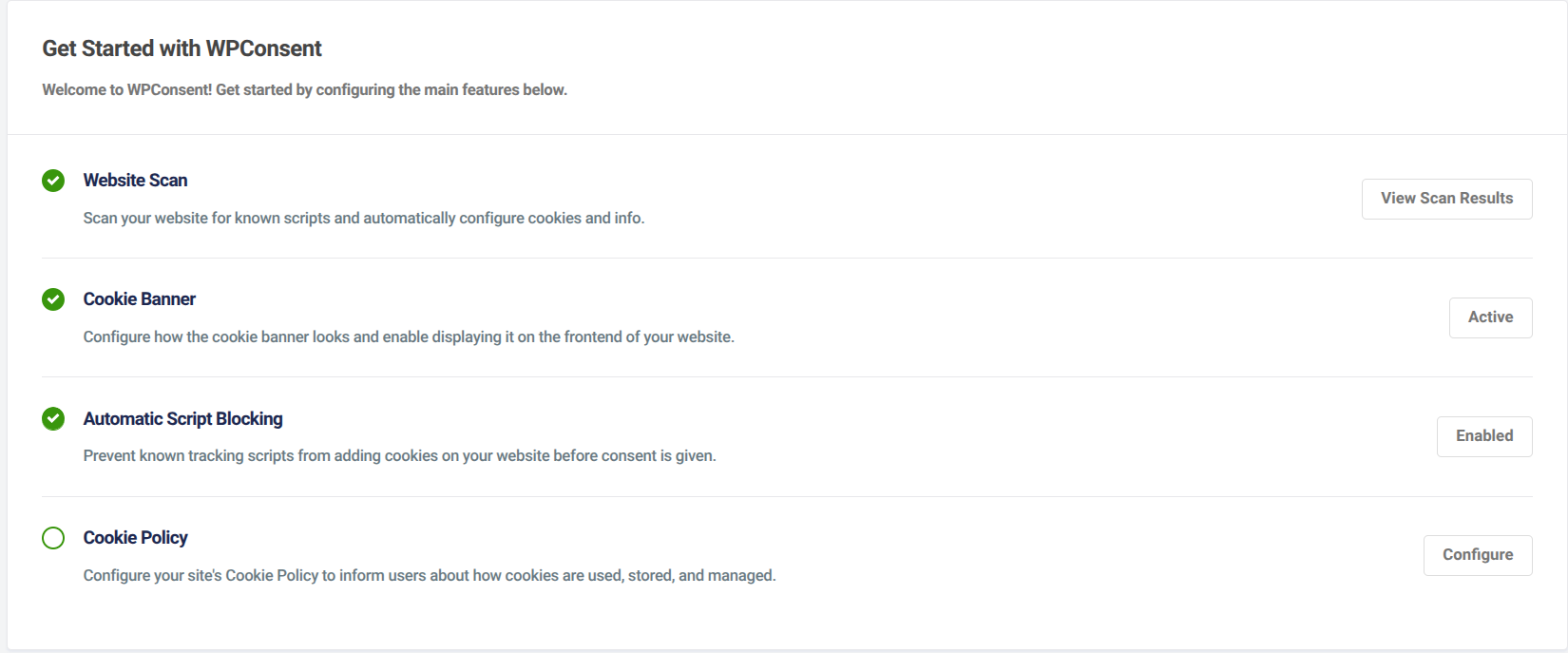Click the Get Started with WPConsent title
The width and height of the screenshot is (1568, 653).
182,48
